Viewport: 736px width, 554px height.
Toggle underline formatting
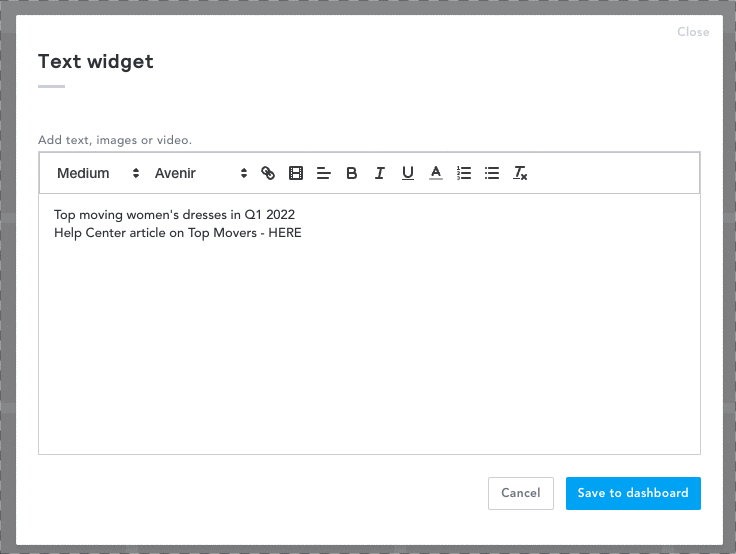coord(408,173)
